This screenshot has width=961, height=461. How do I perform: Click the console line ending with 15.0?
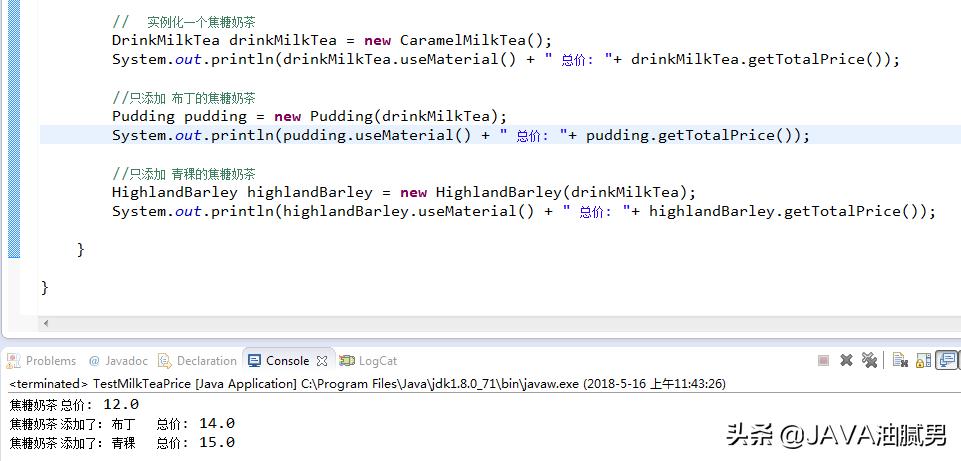122,442
